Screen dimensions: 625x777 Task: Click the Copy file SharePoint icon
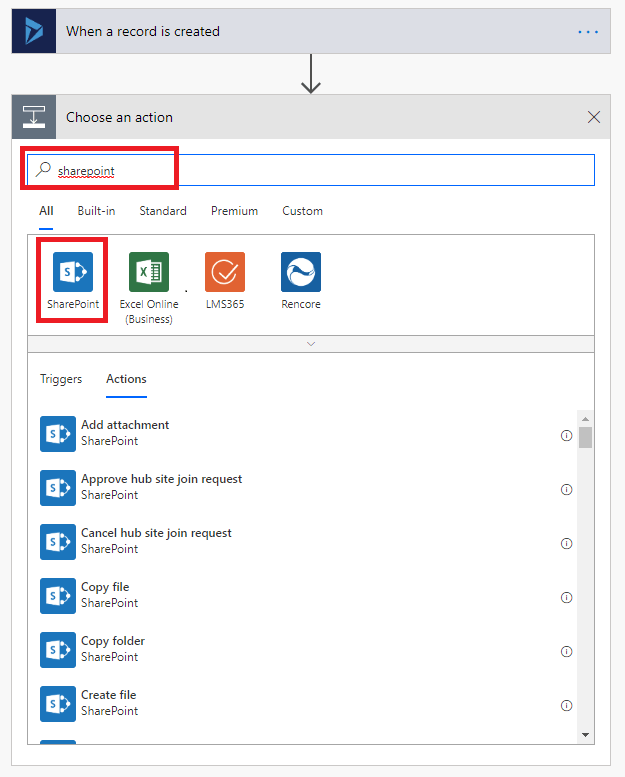(58, 596)
